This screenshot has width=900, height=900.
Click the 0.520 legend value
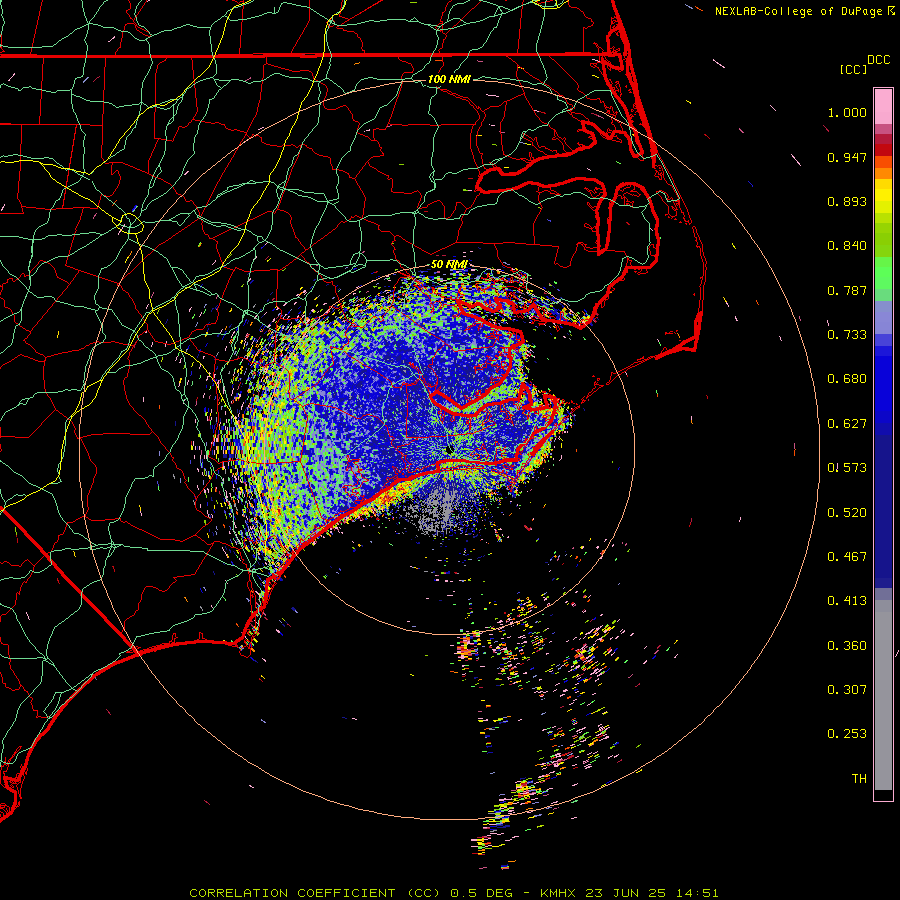[847, 513]
